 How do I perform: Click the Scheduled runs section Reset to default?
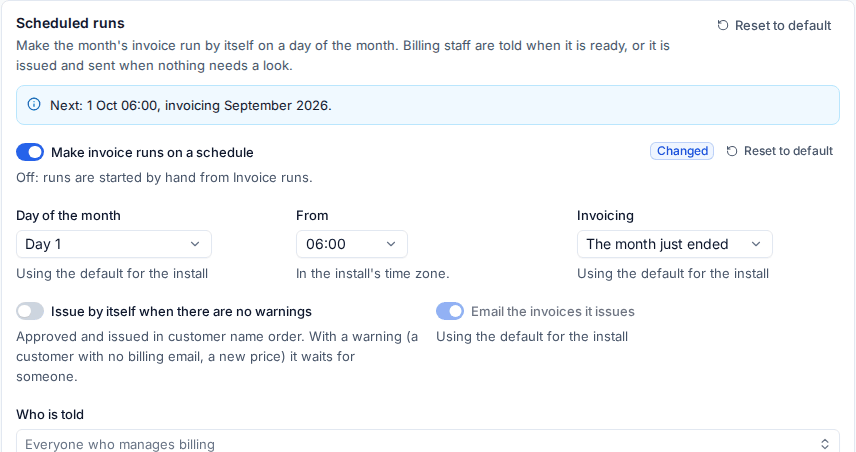click(774, 26)
